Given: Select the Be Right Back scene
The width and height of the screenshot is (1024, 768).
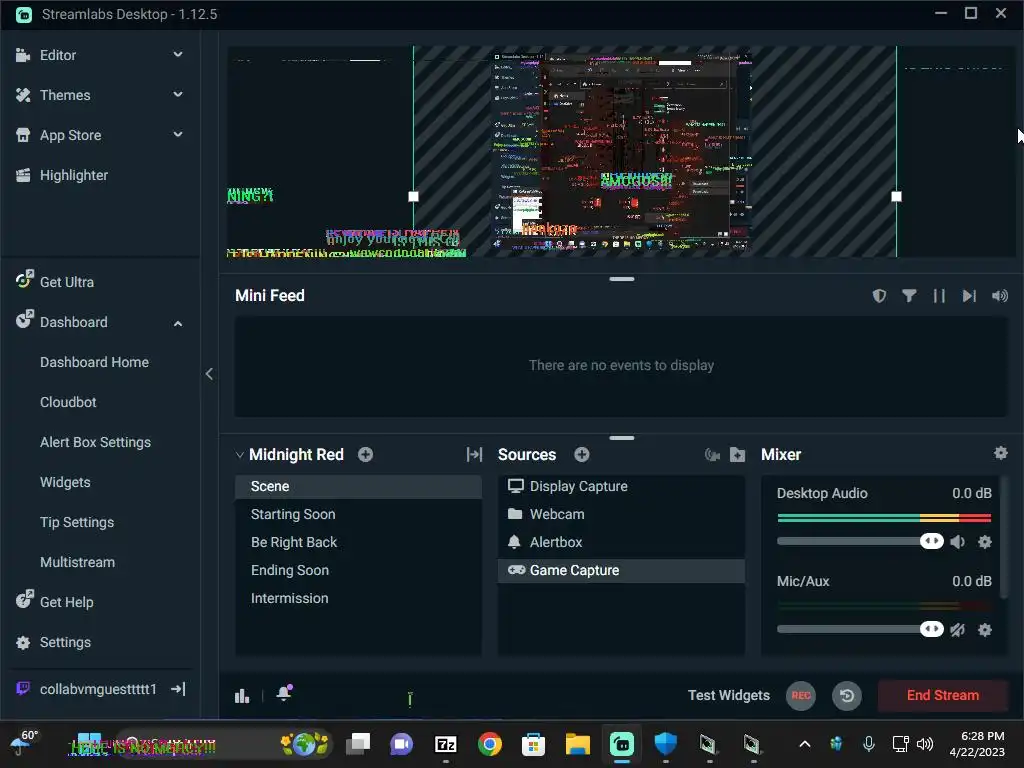Looking at the screenshot, I should tap(358, 542).
